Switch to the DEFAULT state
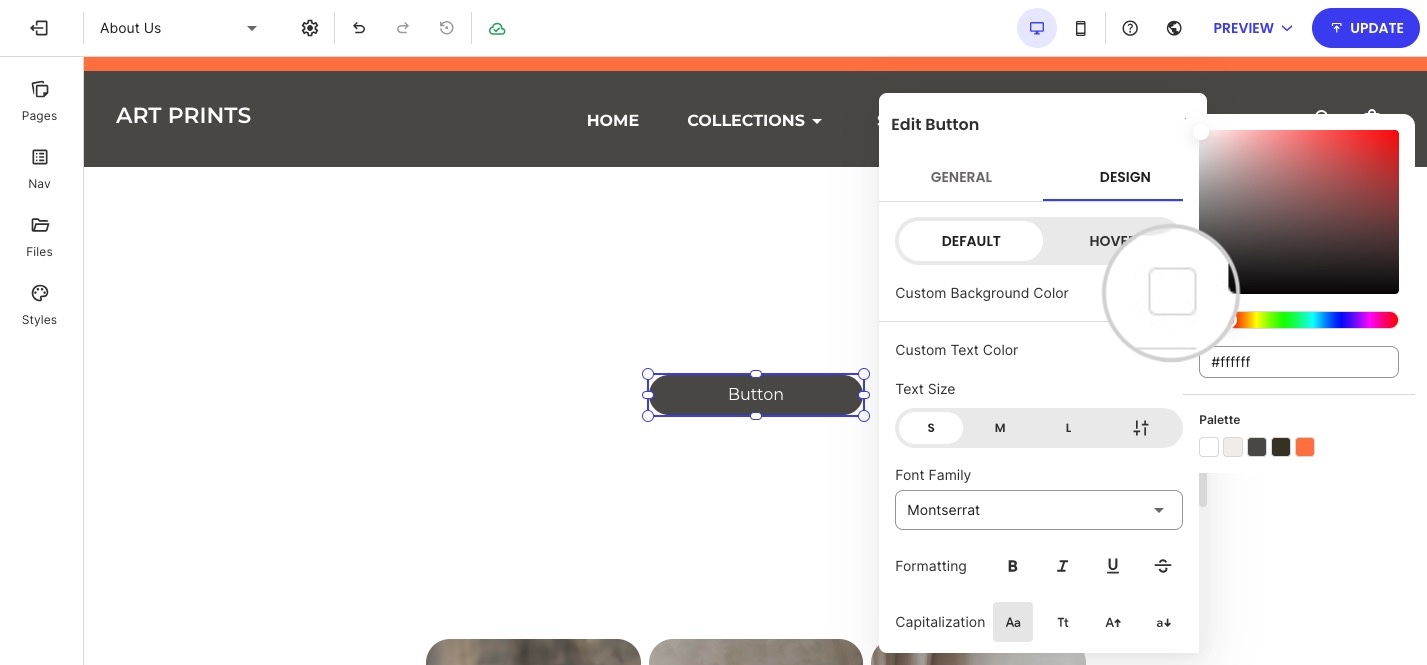 971,241
